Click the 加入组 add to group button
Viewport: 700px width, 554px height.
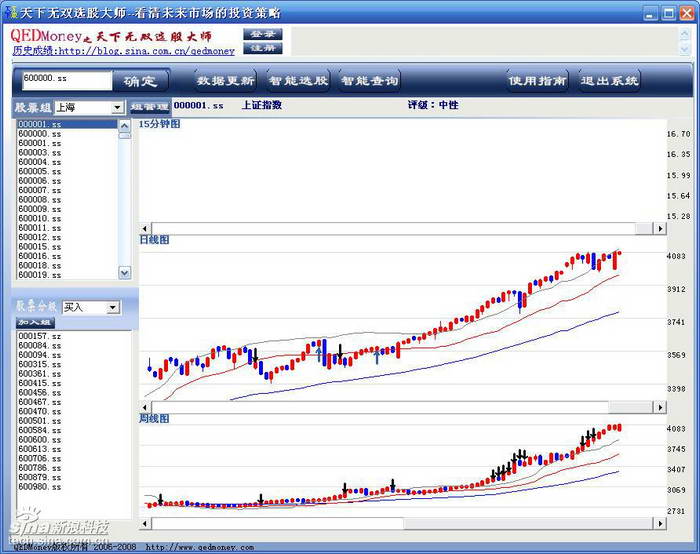coord(35,322)
